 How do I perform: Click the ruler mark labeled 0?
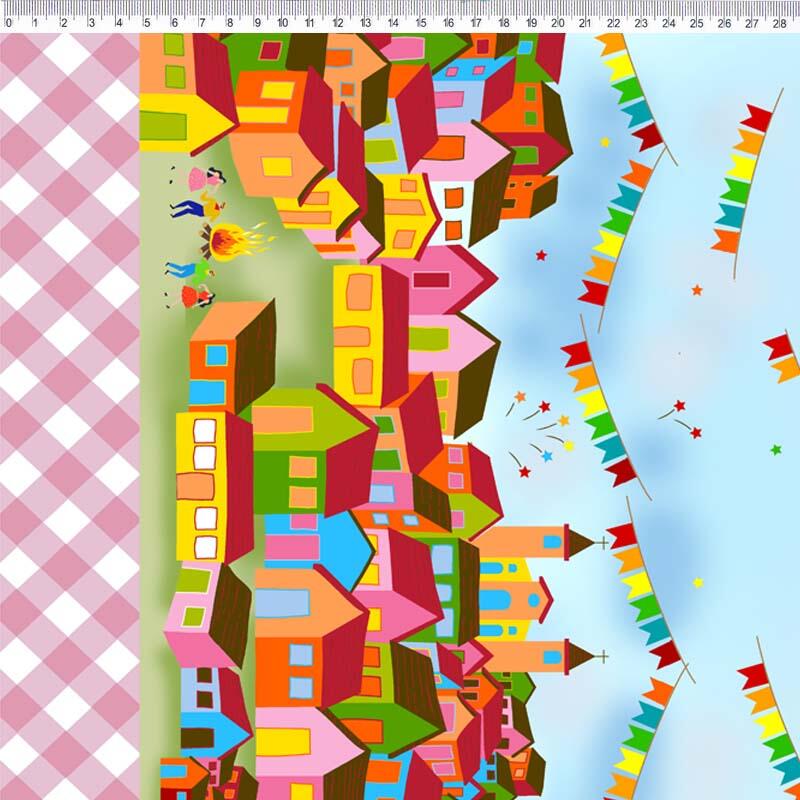(x=9, y=23)
